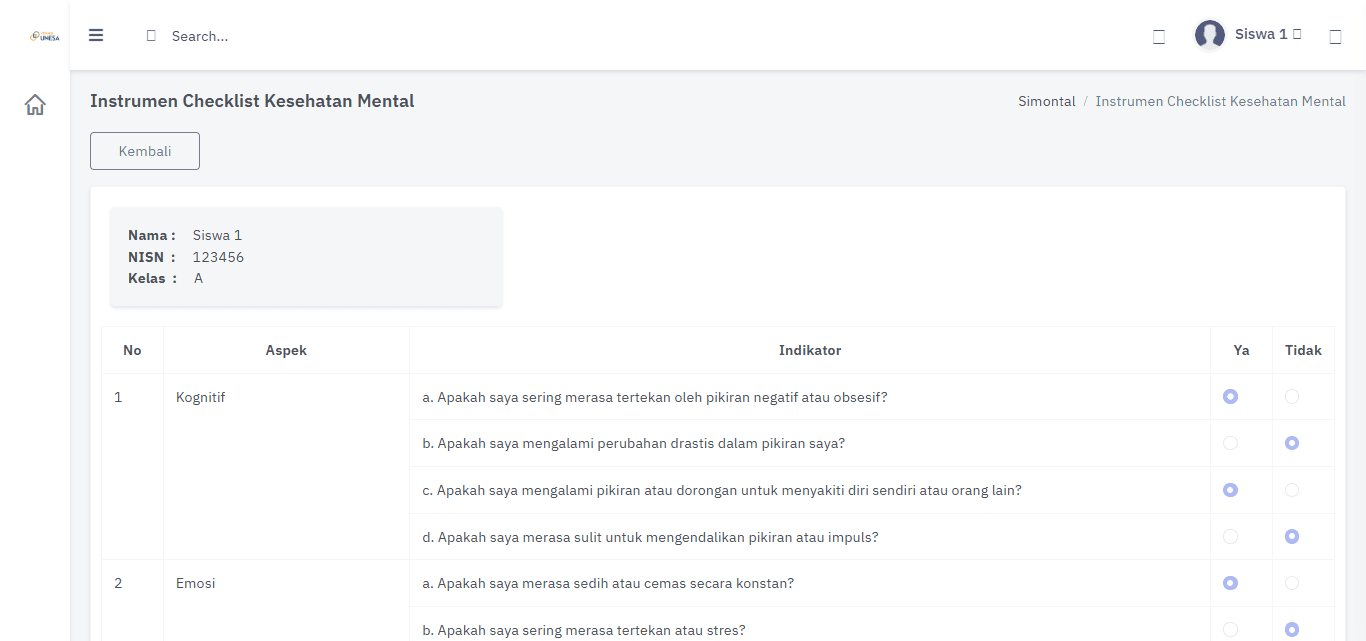Select Ya for pikiran negatif atau obsesif
Viewport: 1366px width, 641px height.
(1230, 397)
